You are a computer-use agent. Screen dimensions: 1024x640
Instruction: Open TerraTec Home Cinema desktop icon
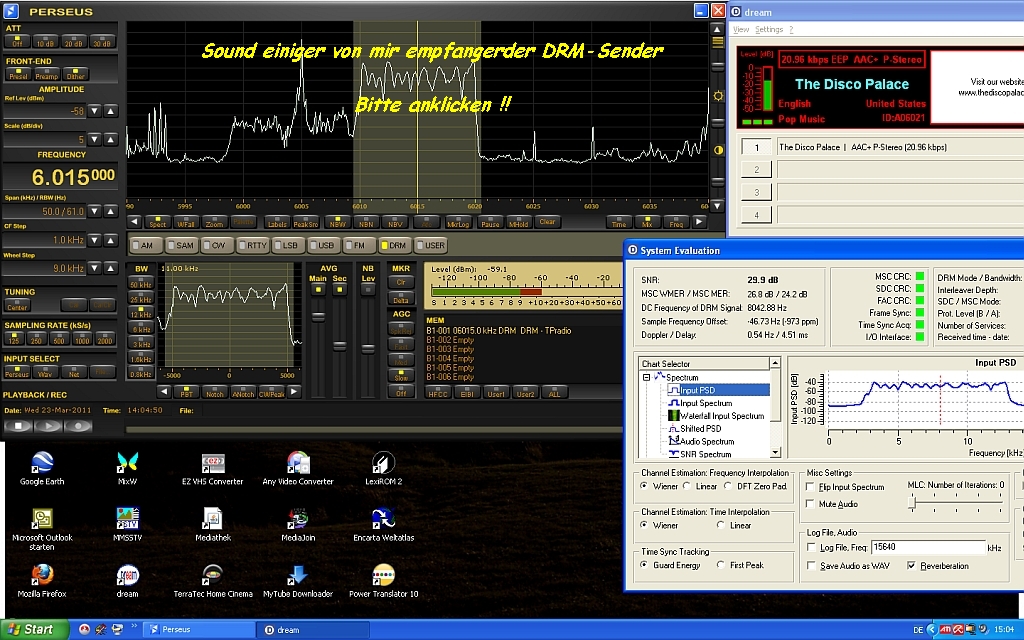pyautogui.click(x=212, y=581)
